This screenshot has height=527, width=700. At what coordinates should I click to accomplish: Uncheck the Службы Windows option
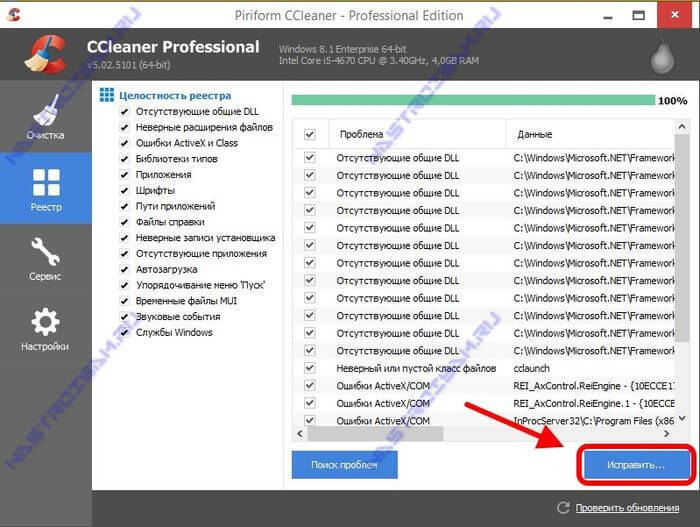click(124, 332)
